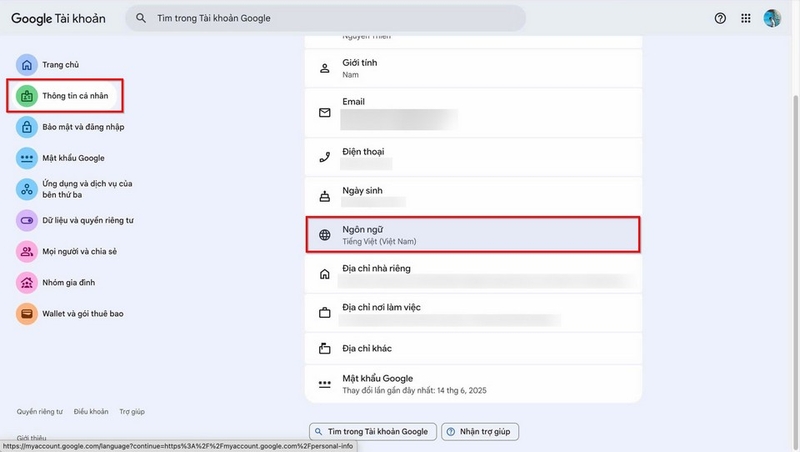The image size is (800, 452).
Task: Open the Quyền riêng tư footer link
Action: coord(39,412)
